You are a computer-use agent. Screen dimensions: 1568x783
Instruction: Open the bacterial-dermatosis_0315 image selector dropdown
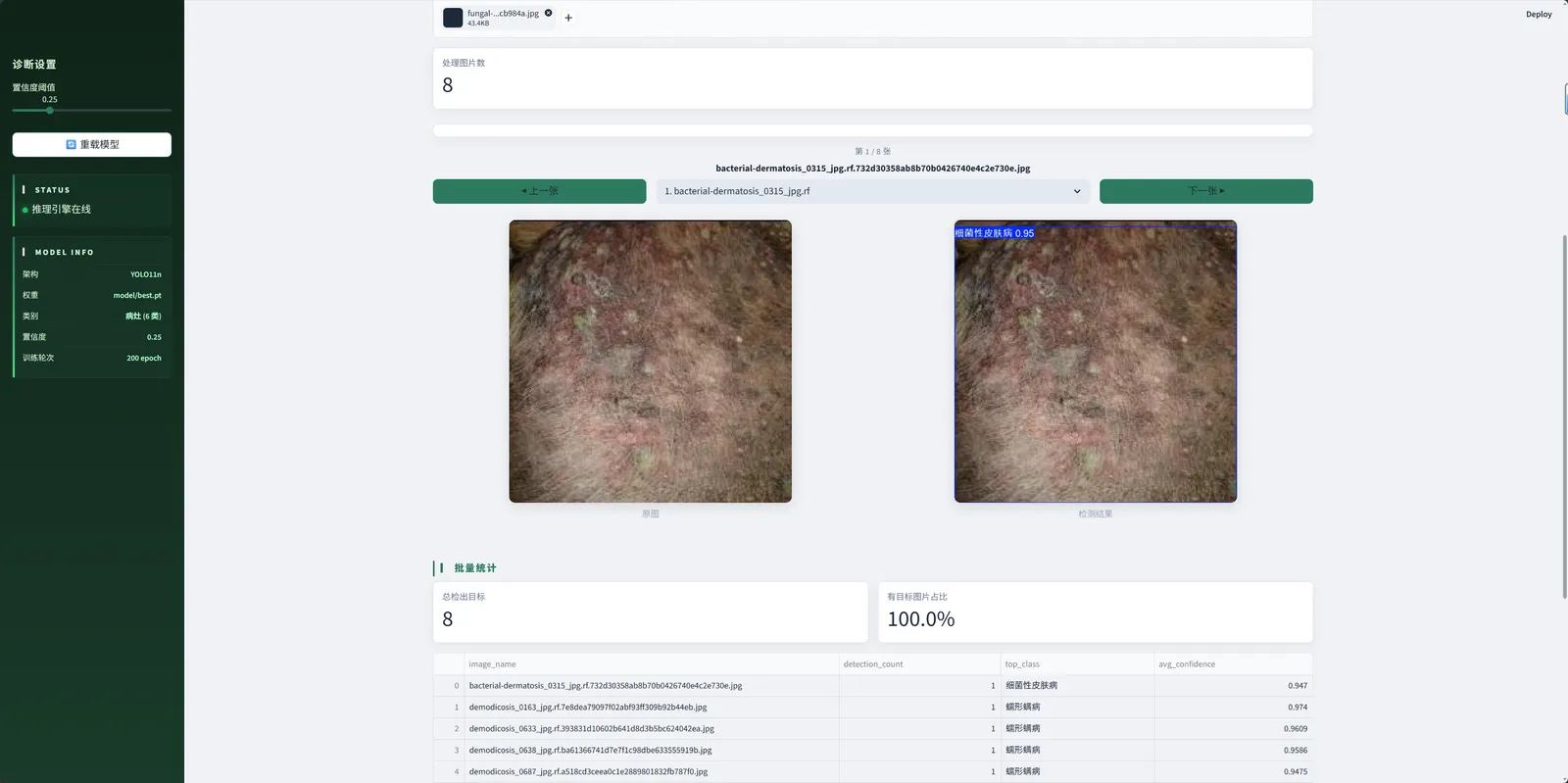click(x=873, y=191)
